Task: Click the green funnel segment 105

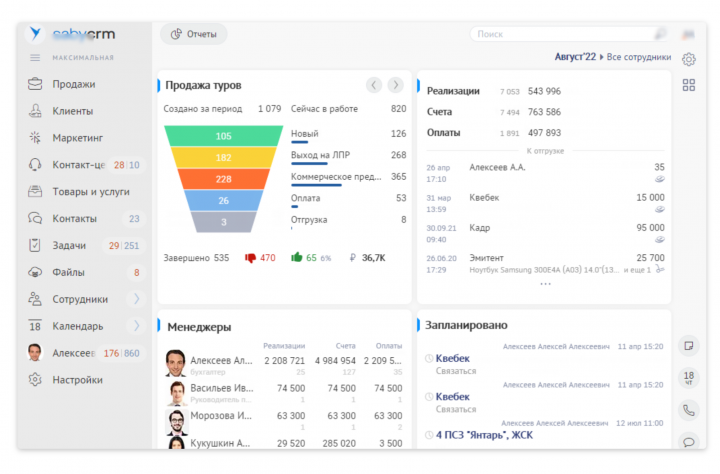Action: pyautogui.click(x=223, y=136)
